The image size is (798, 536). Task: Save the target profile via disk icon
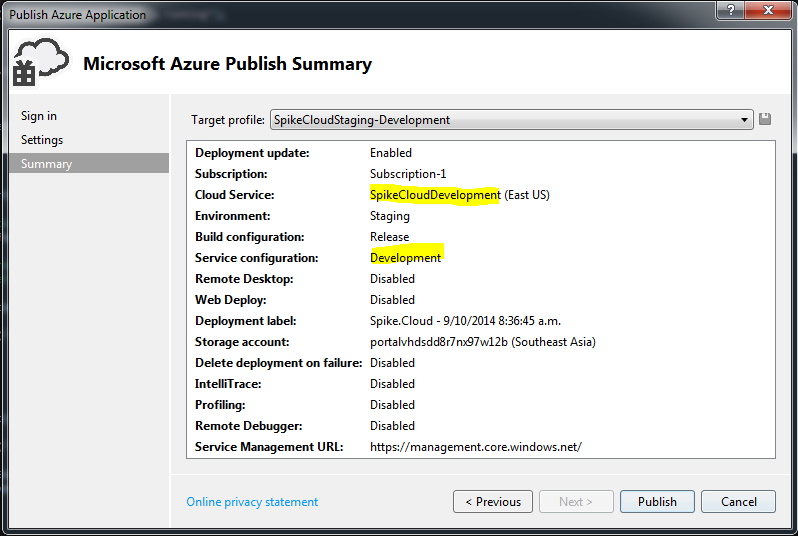[x=764, y=119]
